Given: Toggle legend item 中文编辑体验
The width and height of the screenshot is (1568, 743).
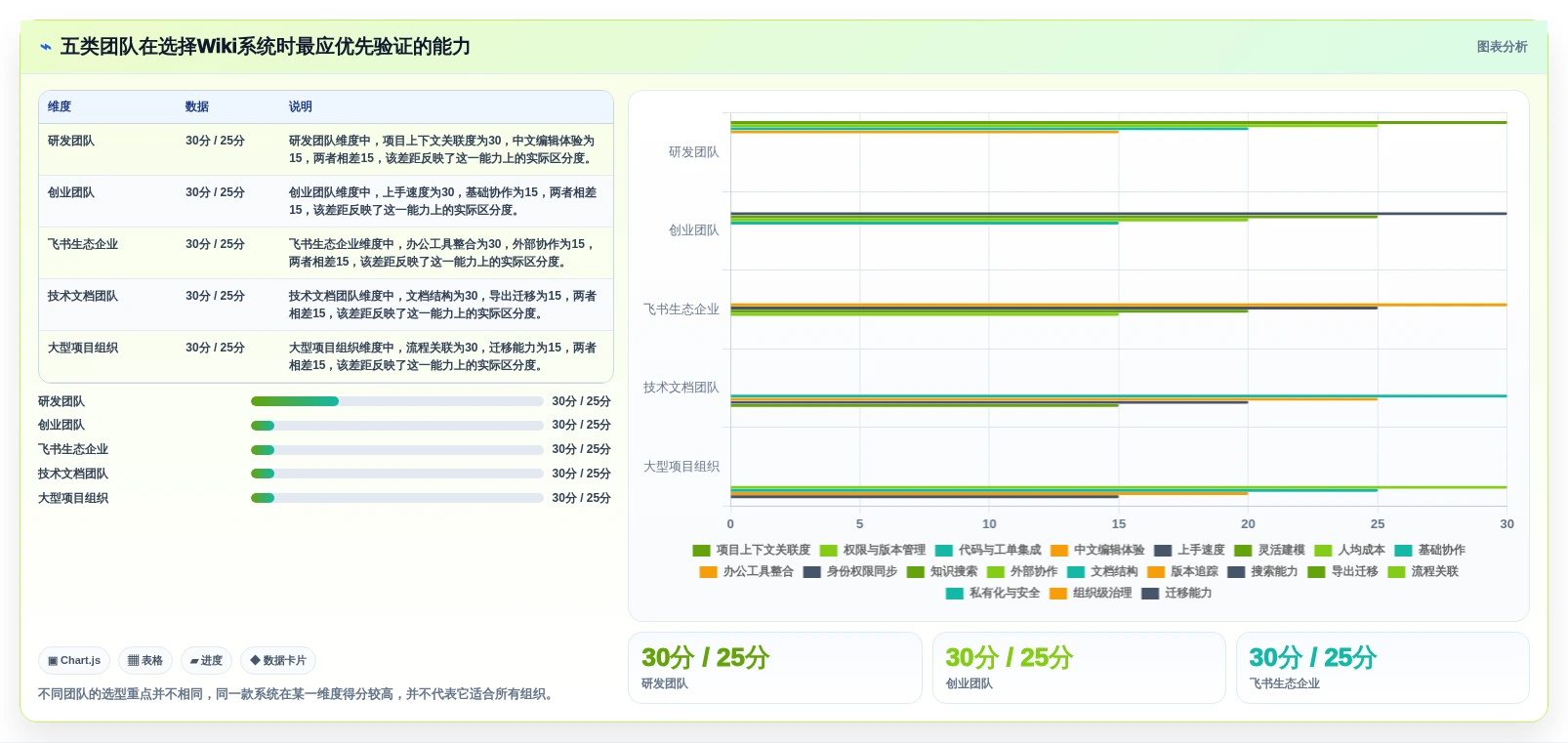Looking at the screenshot, I should click(1096, 551).
